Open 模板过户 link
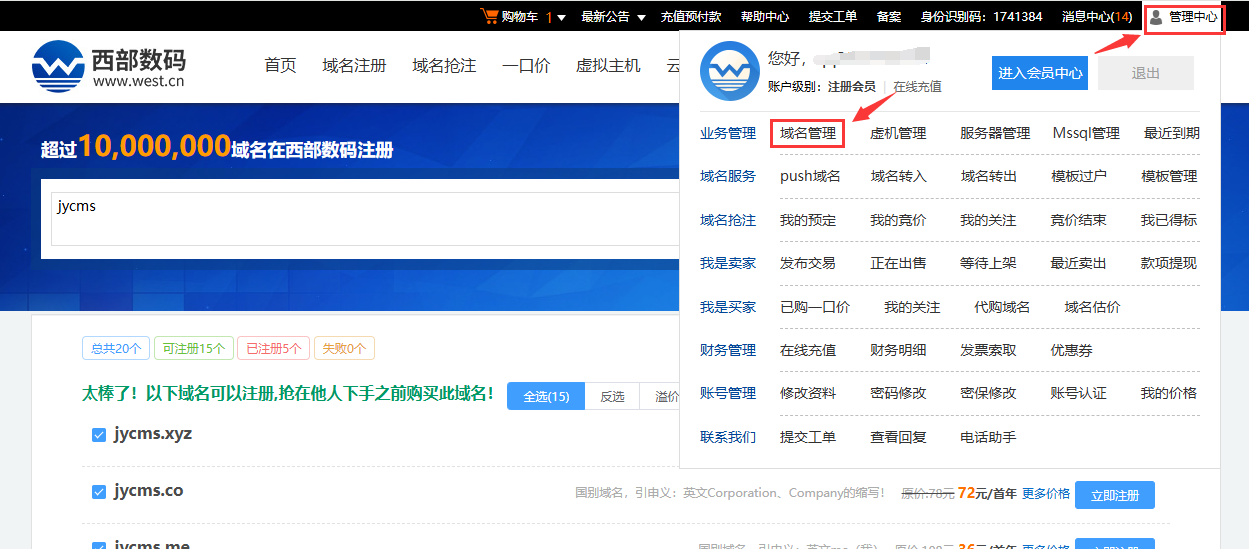The image size is (1249, 549). pyautogui.click(x=1078, y=176)
